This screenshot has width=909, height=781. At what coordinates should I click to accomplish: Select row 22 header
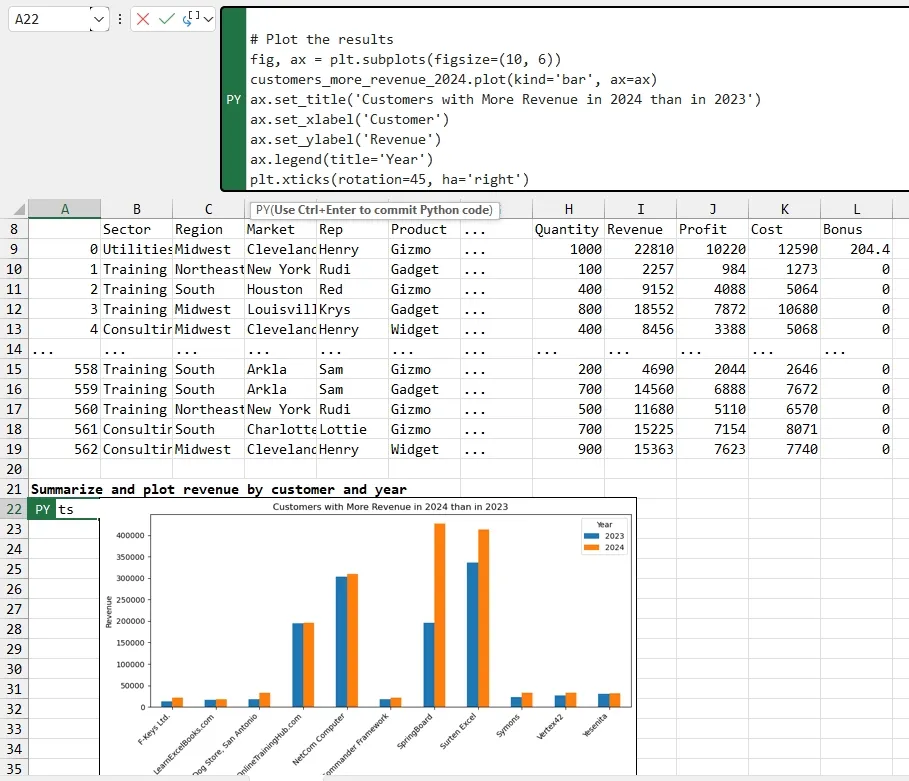(14, 509)
